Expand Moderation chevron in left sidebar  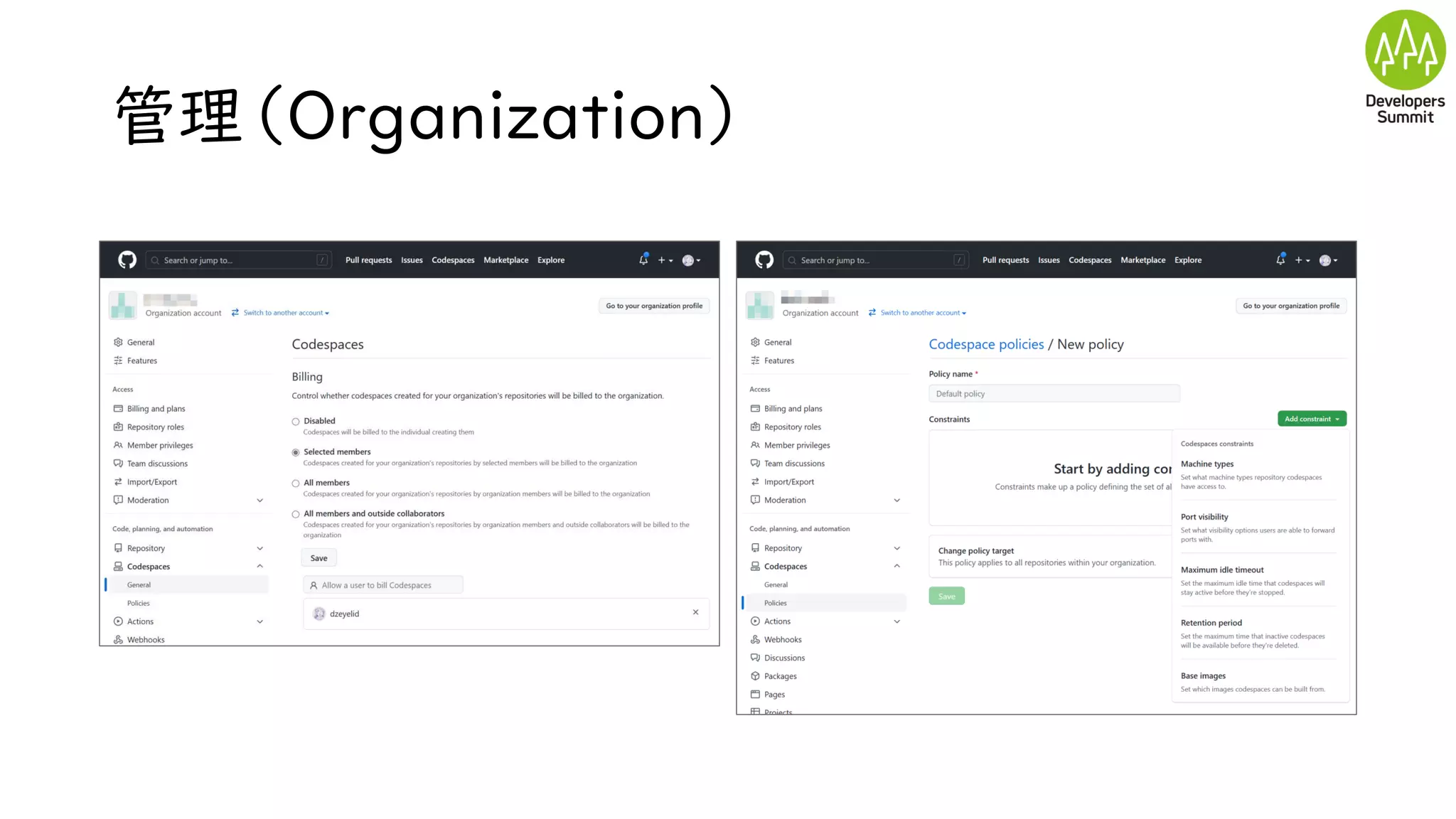point(260,500)
